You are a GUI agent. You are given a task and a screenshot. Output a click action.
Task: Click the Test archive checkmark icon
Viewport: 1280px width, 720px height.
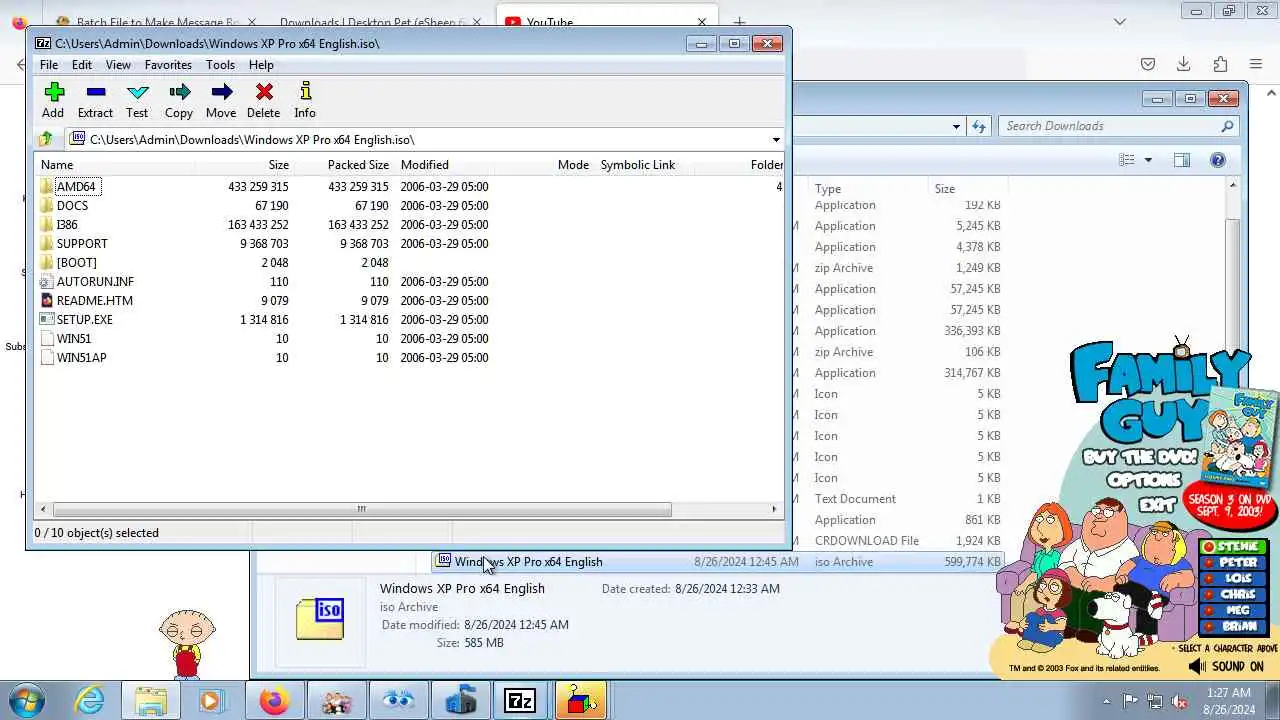click(137, 93)
